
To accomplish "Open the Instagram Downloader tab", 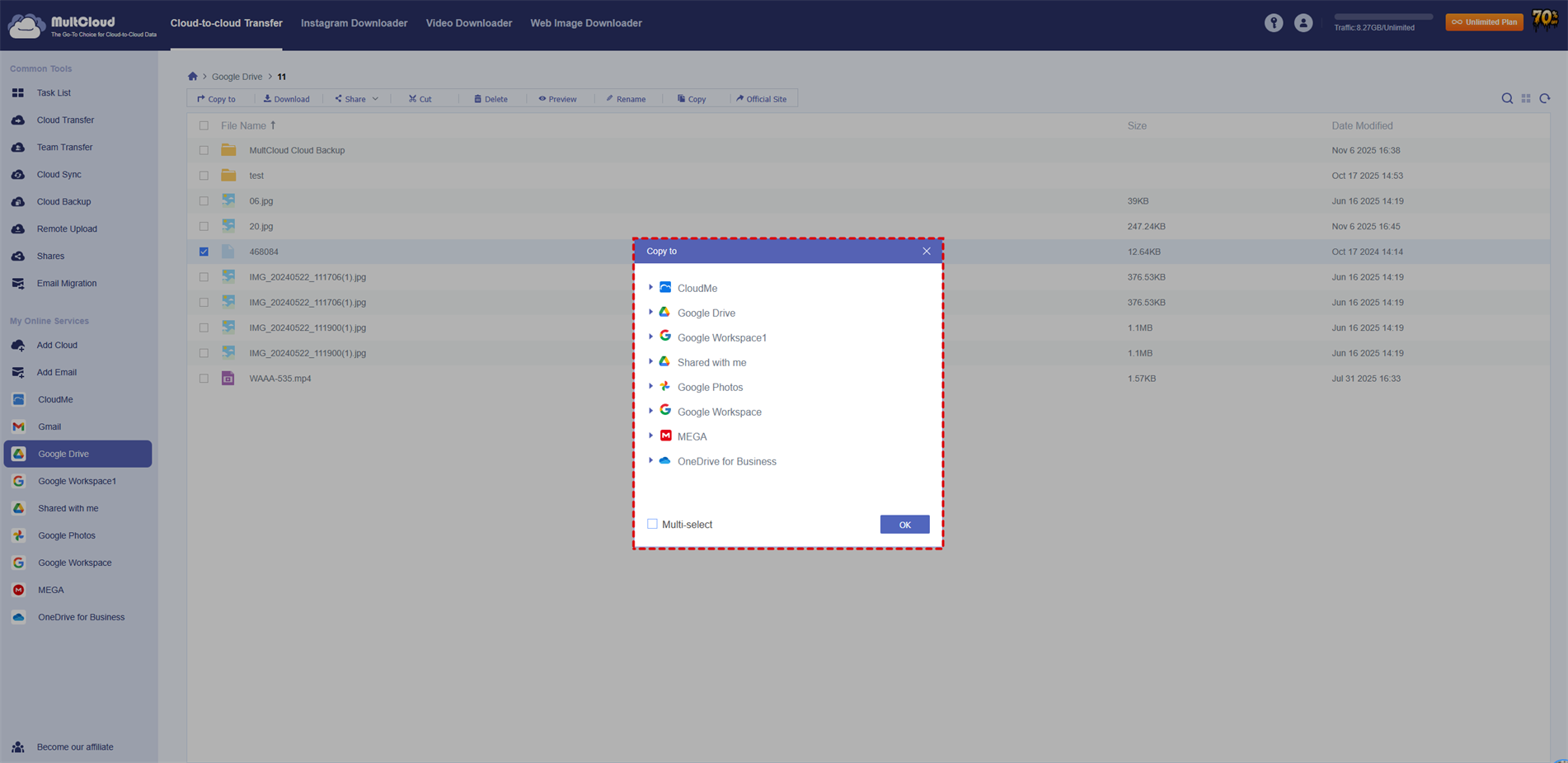I will 354,23.
